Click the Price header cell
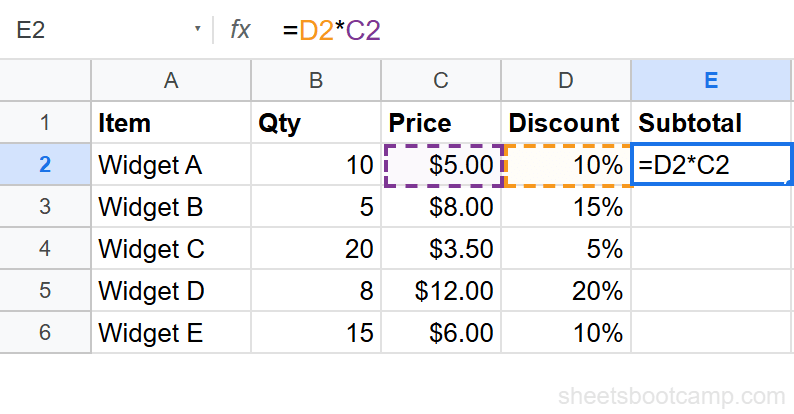Viewport: 794px width, 414px height. 441,122
